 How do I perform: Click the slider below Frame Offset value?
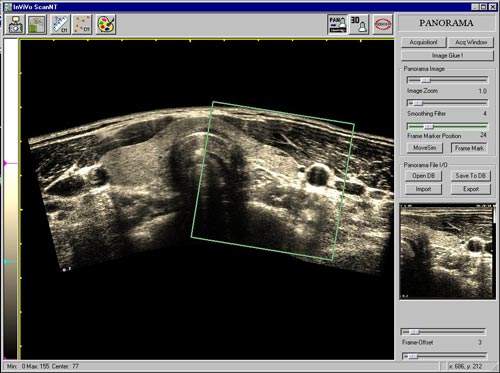pyautogui.click(x=445, y=356)
